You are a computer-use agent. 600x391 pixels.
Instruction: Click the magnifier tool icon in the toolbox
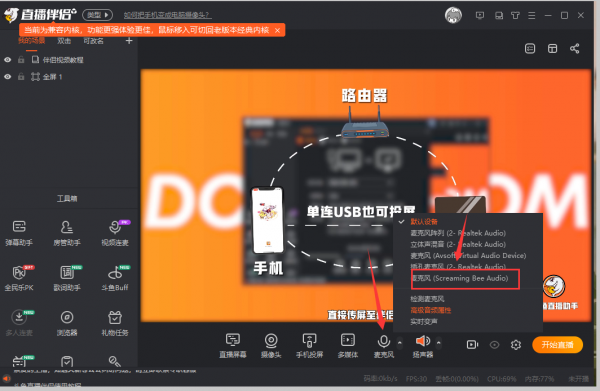114,361
